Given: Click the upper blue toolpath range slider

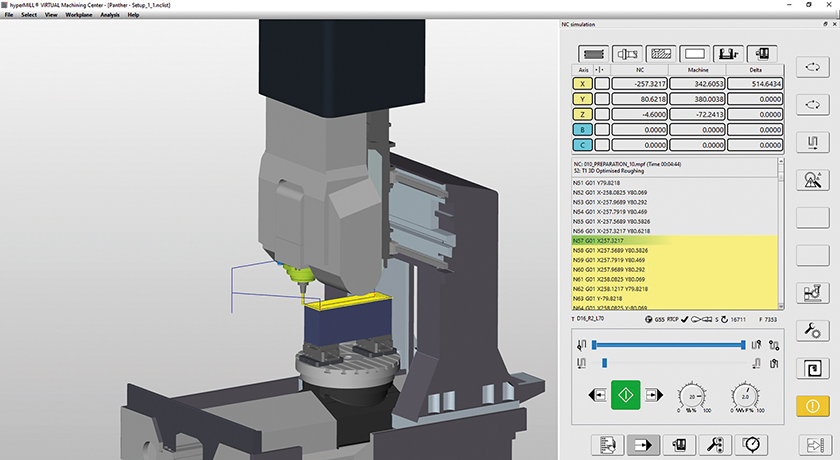Looking at the screenshot, I should click(668, 344).
